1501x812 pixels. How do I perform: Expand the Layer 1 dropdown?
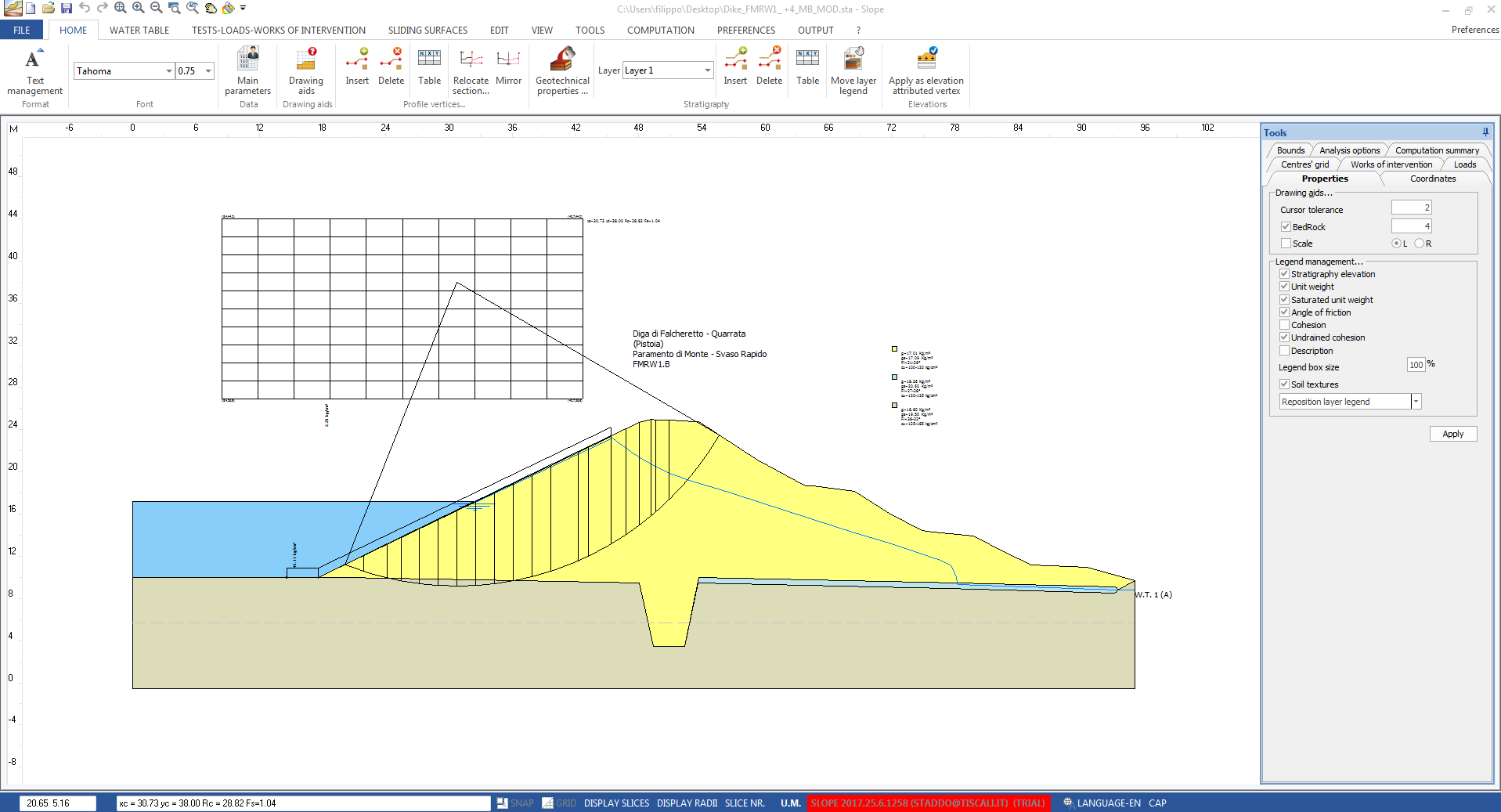tap(707, 70)
